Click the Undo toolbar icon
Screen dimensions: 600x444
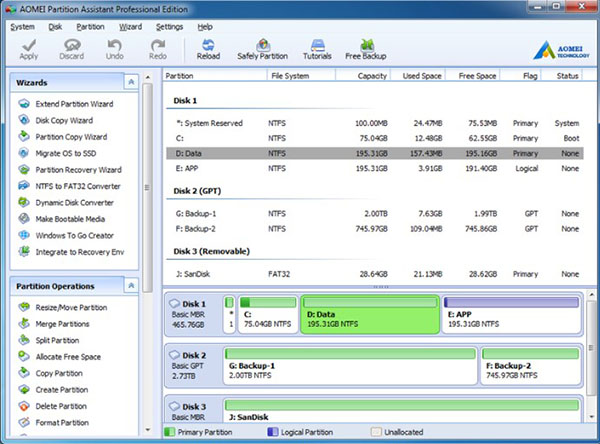(114, 49)
